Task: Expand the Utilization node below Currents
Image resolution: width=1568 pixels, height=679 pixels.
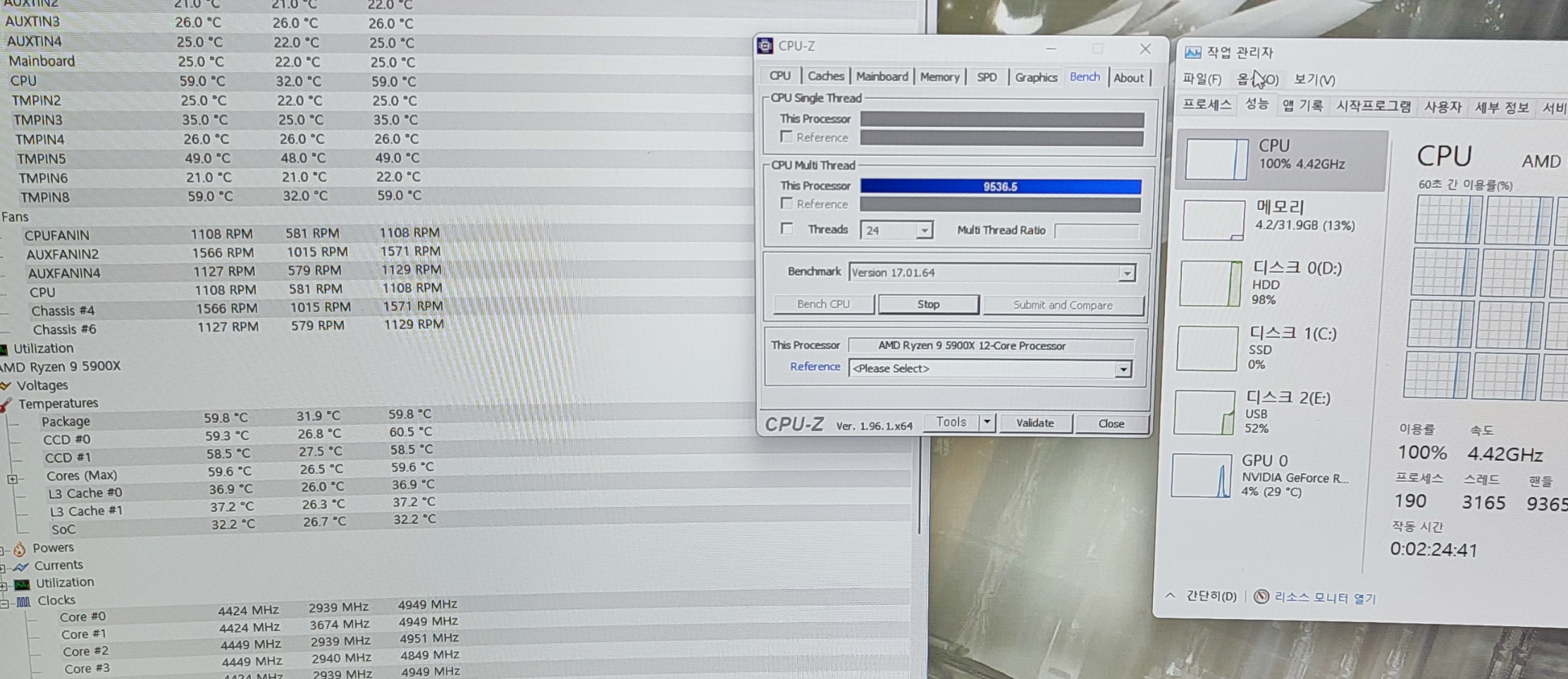Action: point(4,586)
